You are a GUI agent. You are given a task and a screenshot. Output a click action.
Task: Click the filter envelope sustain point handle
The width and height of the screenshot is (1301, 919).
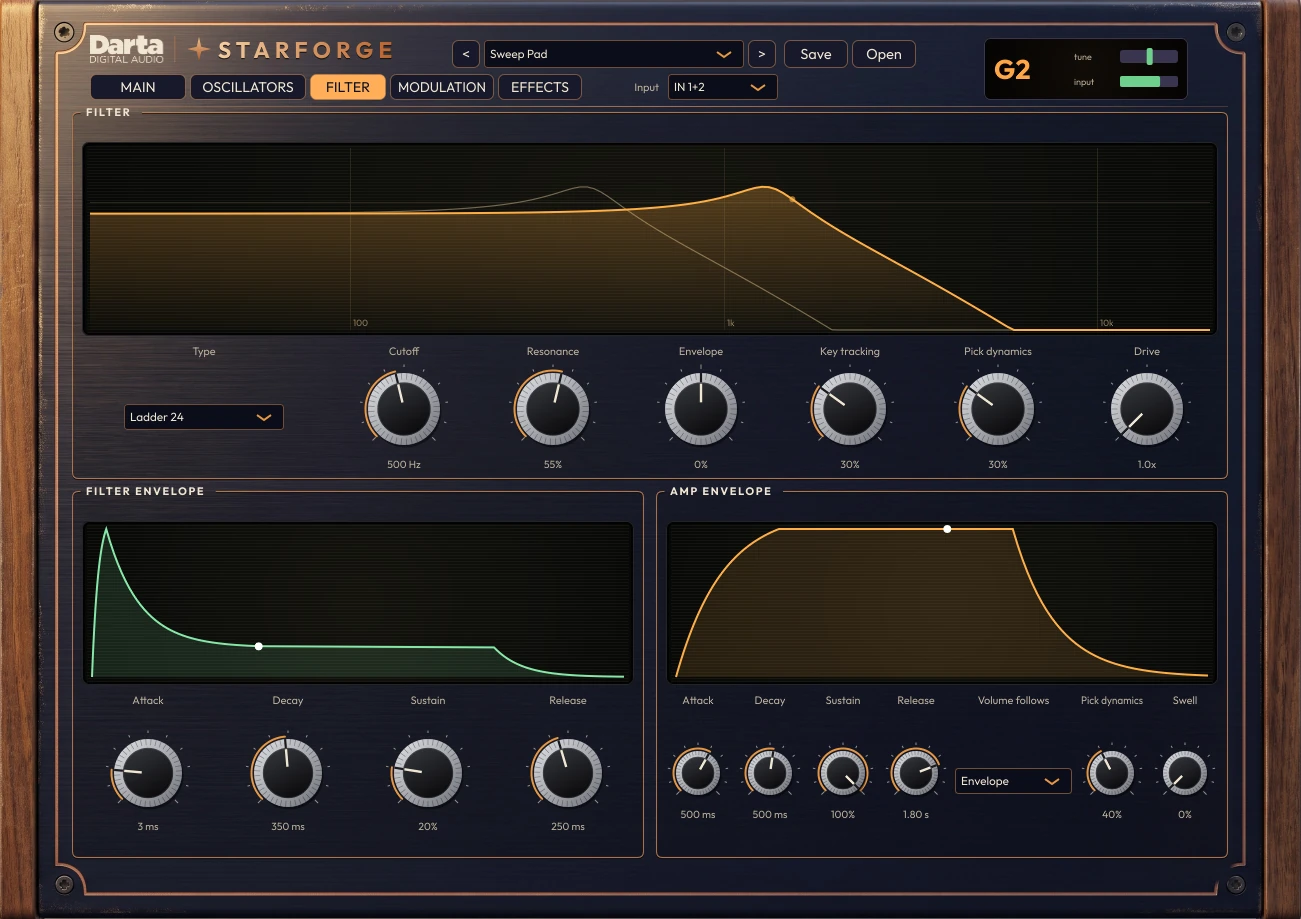click(258, 646)
